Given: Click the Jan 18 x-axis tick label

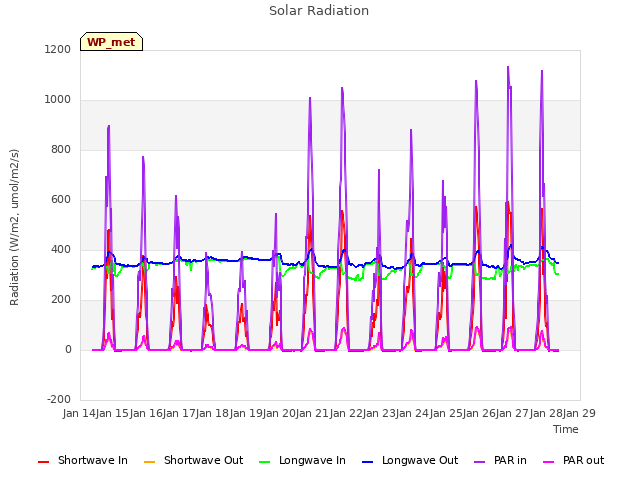Looking at the screenshot, I should [x=212, y=413].
